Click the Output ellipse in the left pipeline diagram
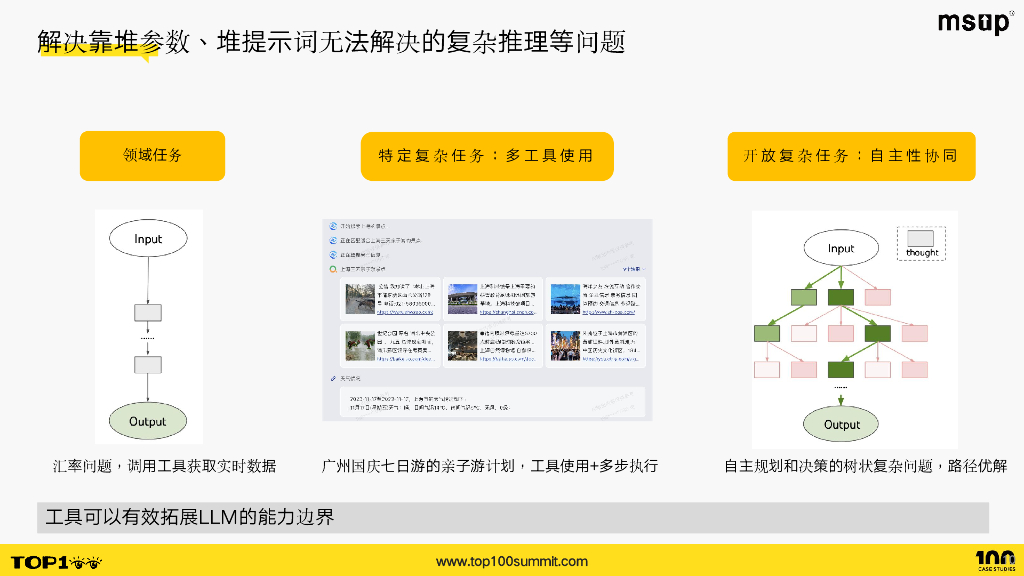Viewport: 1024px width, 576px height. pos(147,421)
